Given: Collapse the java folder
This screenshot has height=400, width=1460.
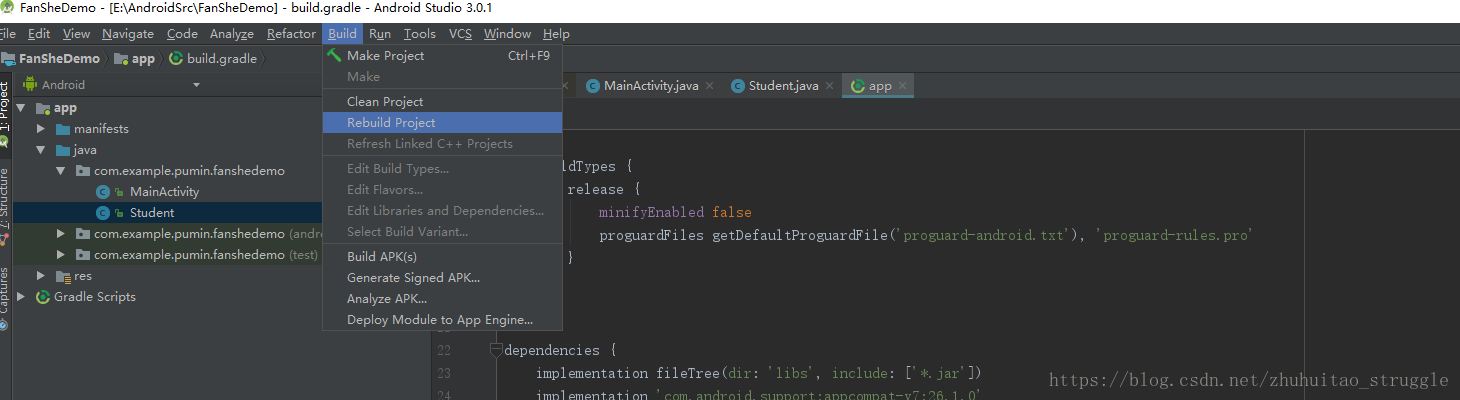Looking at the screenshot, I should click(41, 150).
